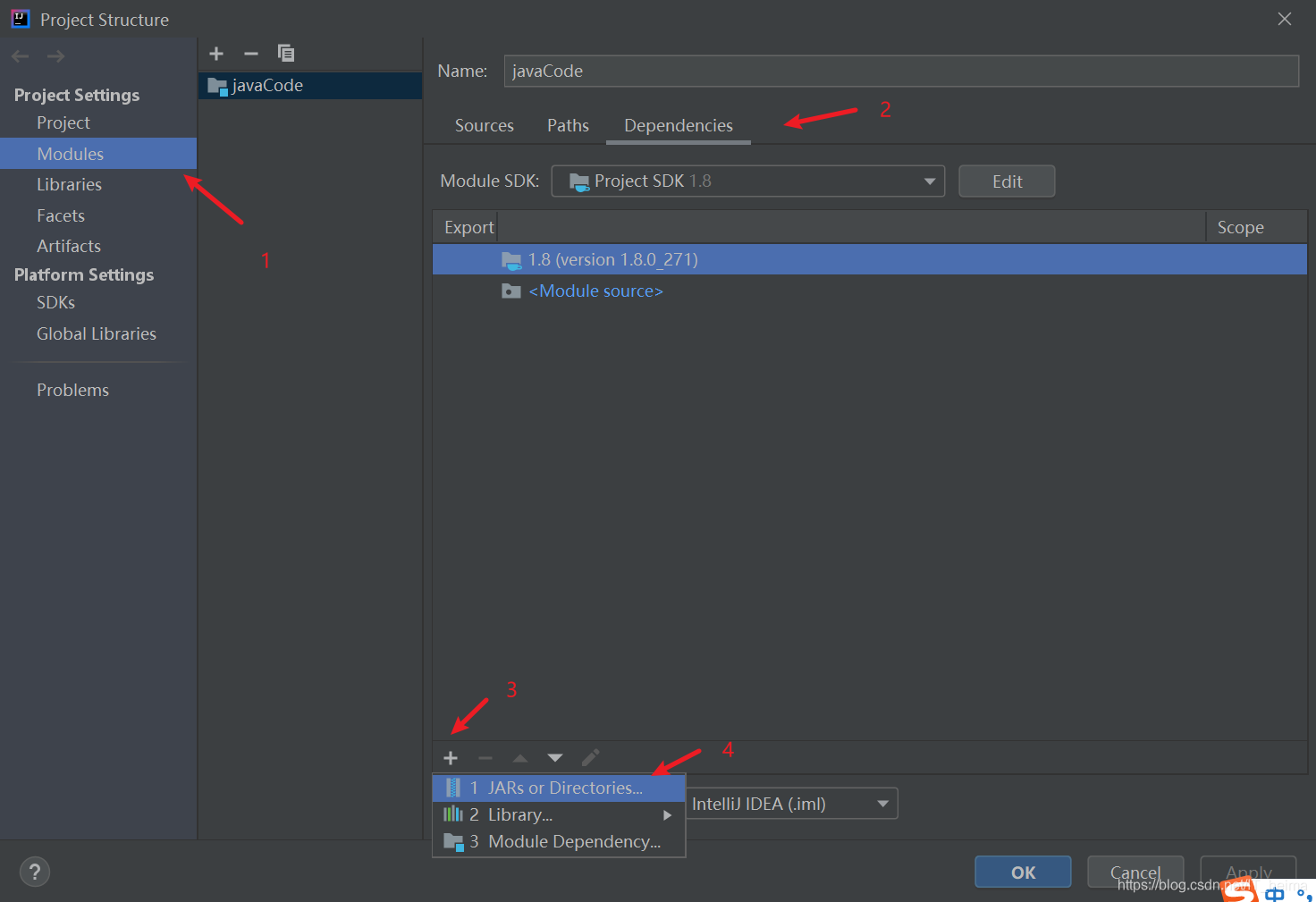Click the remove dependency minus icon
This screenshot has width=1316, height=902.
(485, 758)
